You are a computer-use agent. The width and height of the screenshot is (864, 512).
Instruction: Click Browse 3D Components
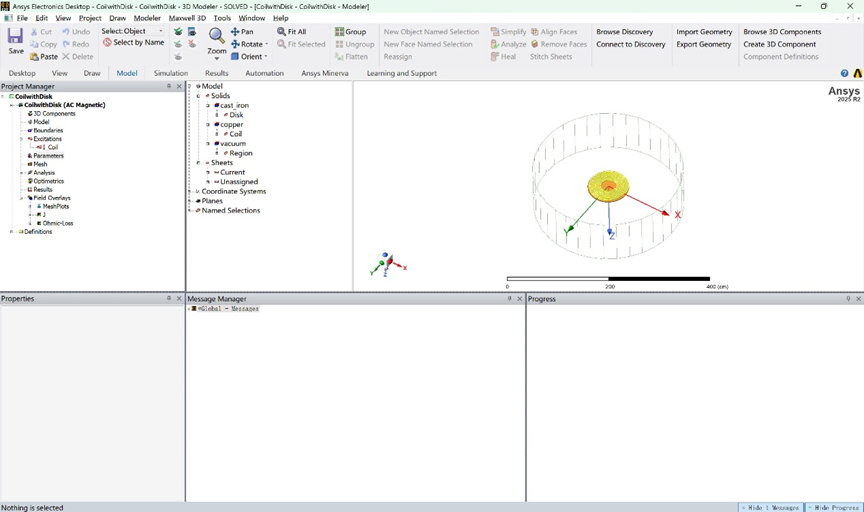pyautogui.click(x=782, y=32)
